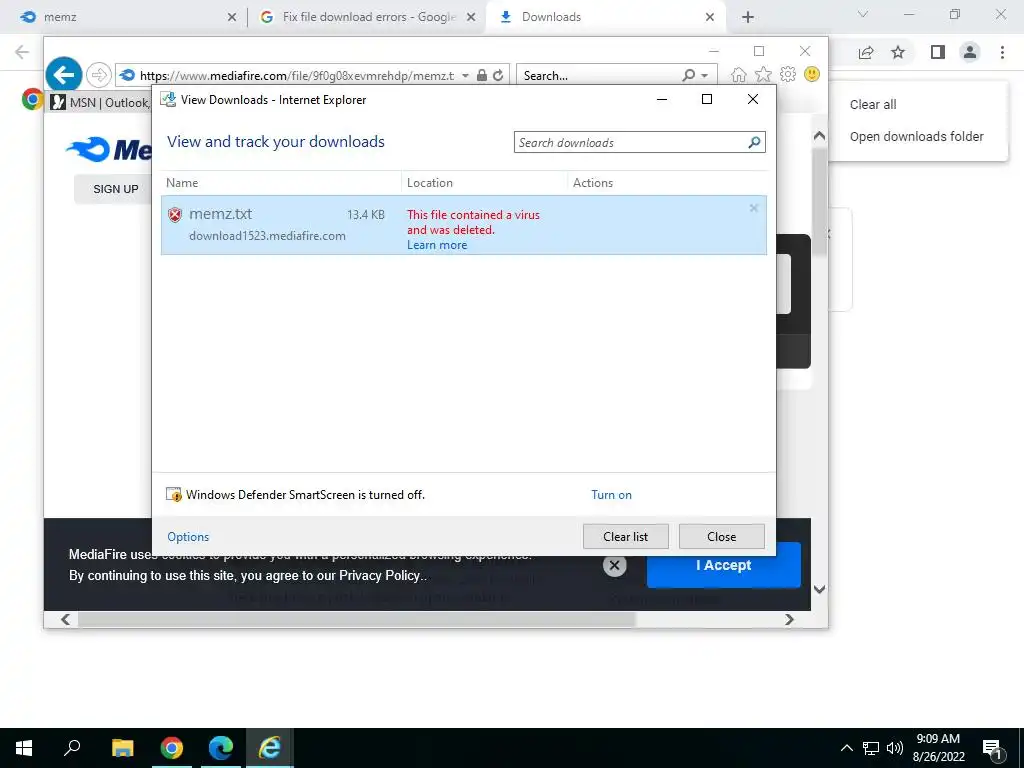The height and width of the screenshot is (768, 1024).
Task: Open Chrome three-dot menu
Action: click(x=1002, y=52)
